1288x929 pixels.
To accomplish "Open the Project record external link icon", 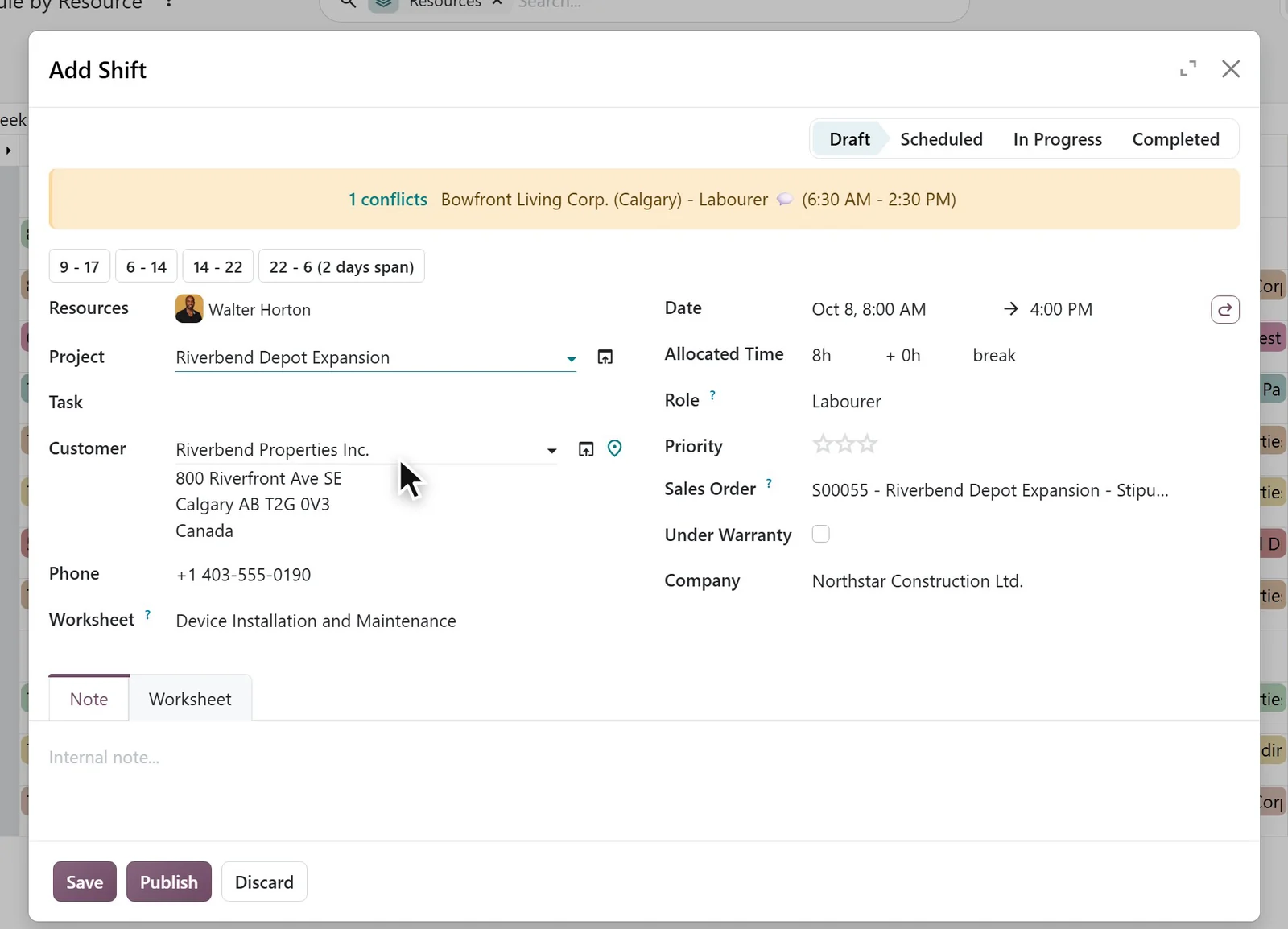I will click(x=605, y=357).
